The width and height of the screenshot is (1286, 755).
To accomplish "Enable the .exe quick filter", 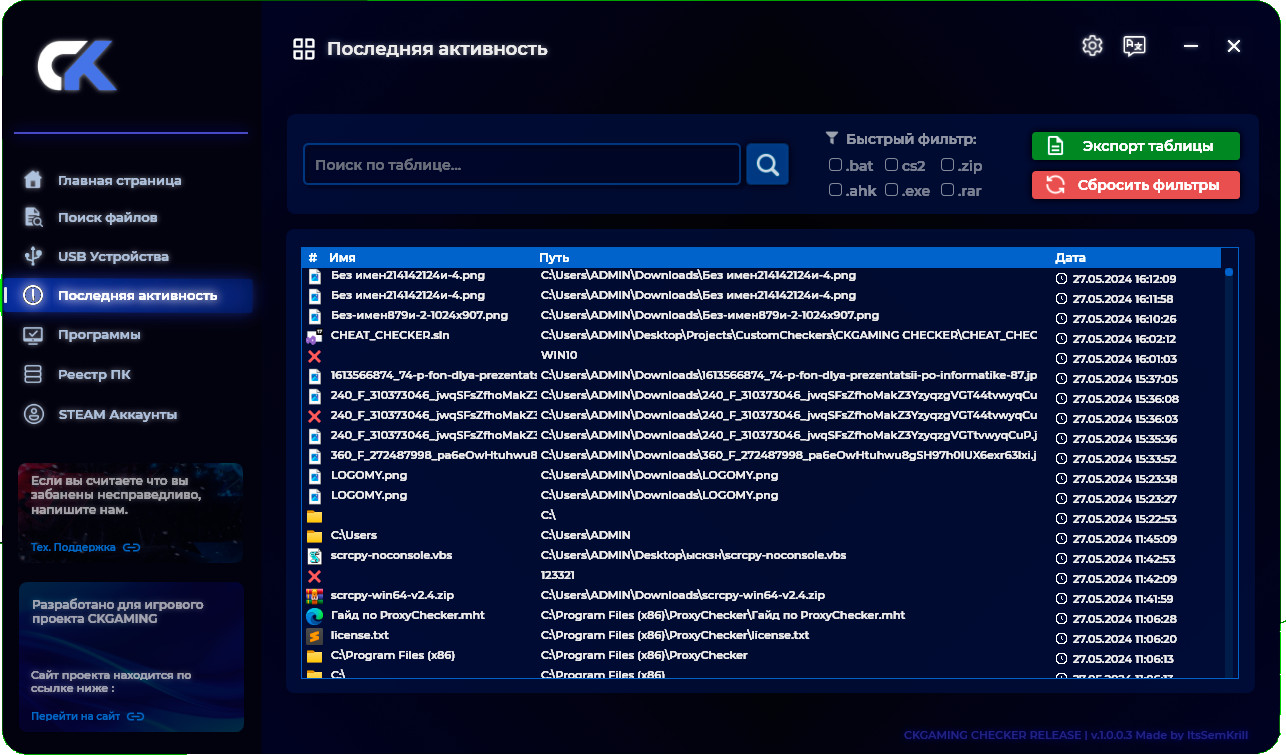I will coord(891,190).
